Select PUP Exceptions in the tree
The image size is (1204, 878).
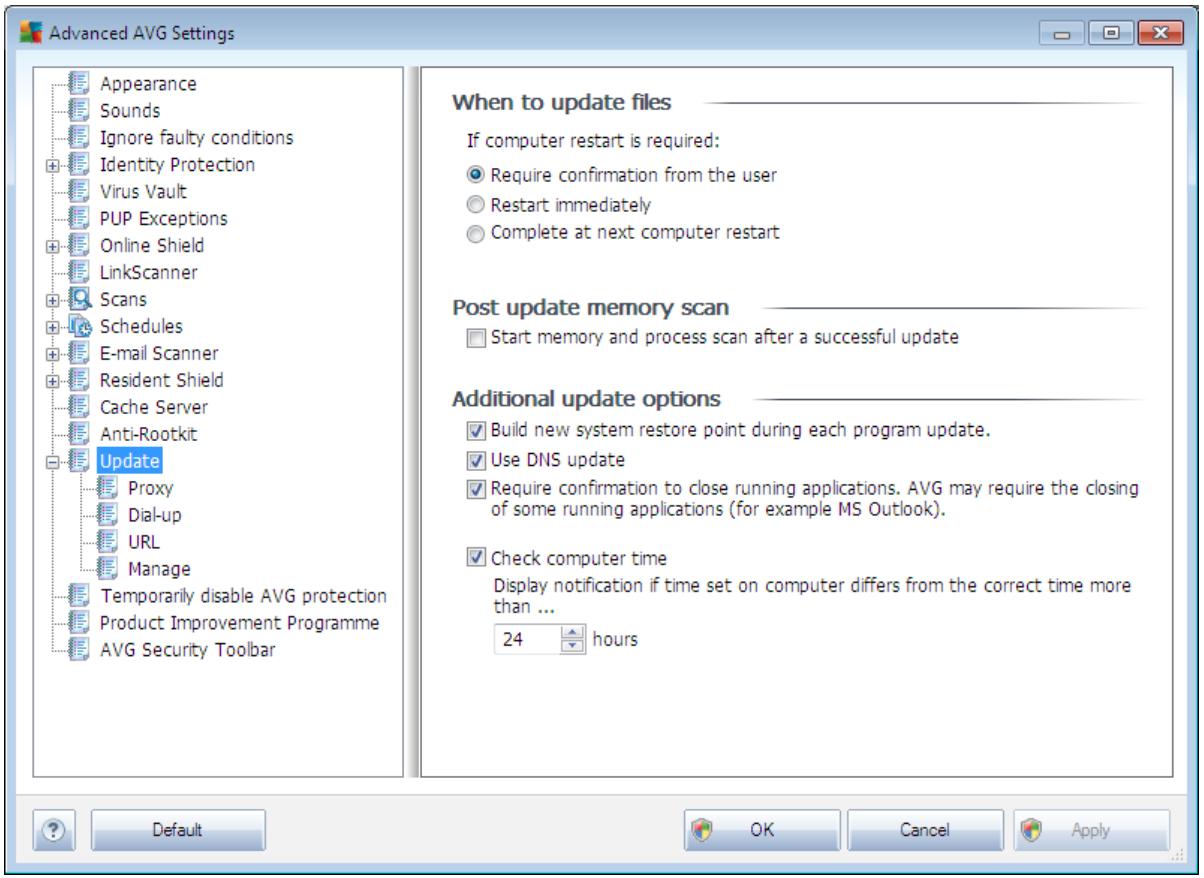click(x=163, y=218)
